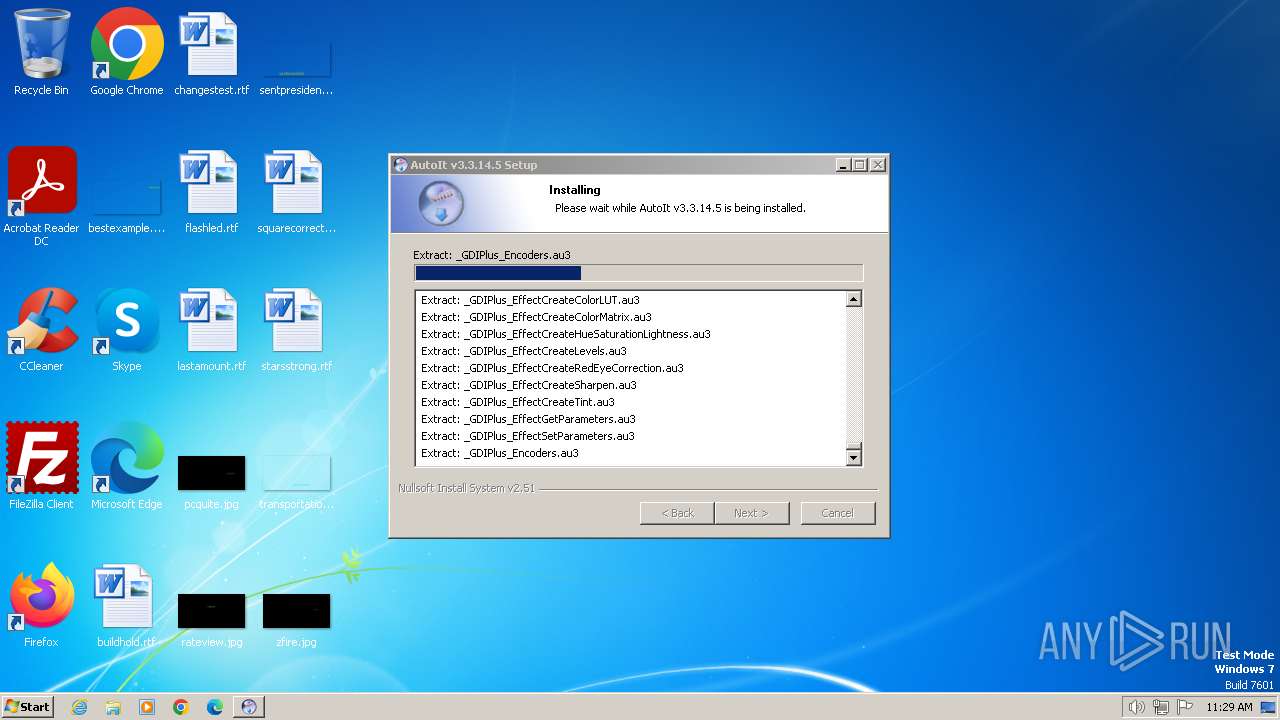Viewport: 1280px width, 720px height.
Task: Open Action Center flag icon
Action: click(x=1186, y=707)
